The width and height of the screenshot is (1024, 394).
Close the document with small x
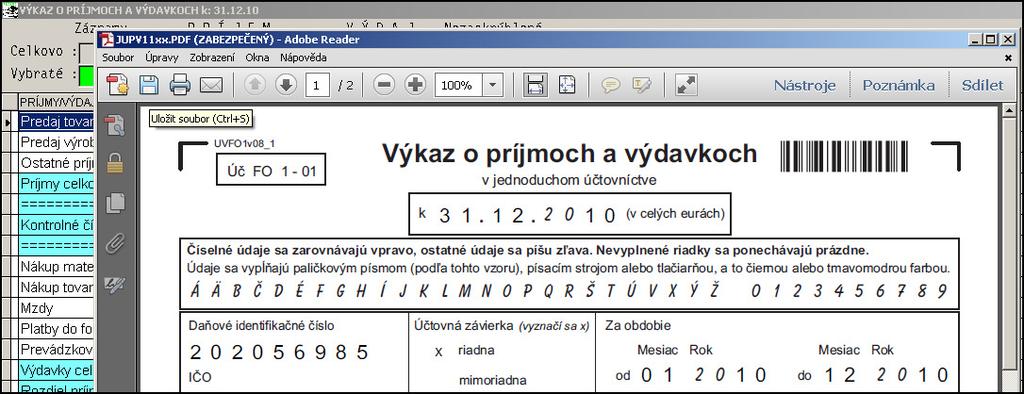coord(1008,57)
